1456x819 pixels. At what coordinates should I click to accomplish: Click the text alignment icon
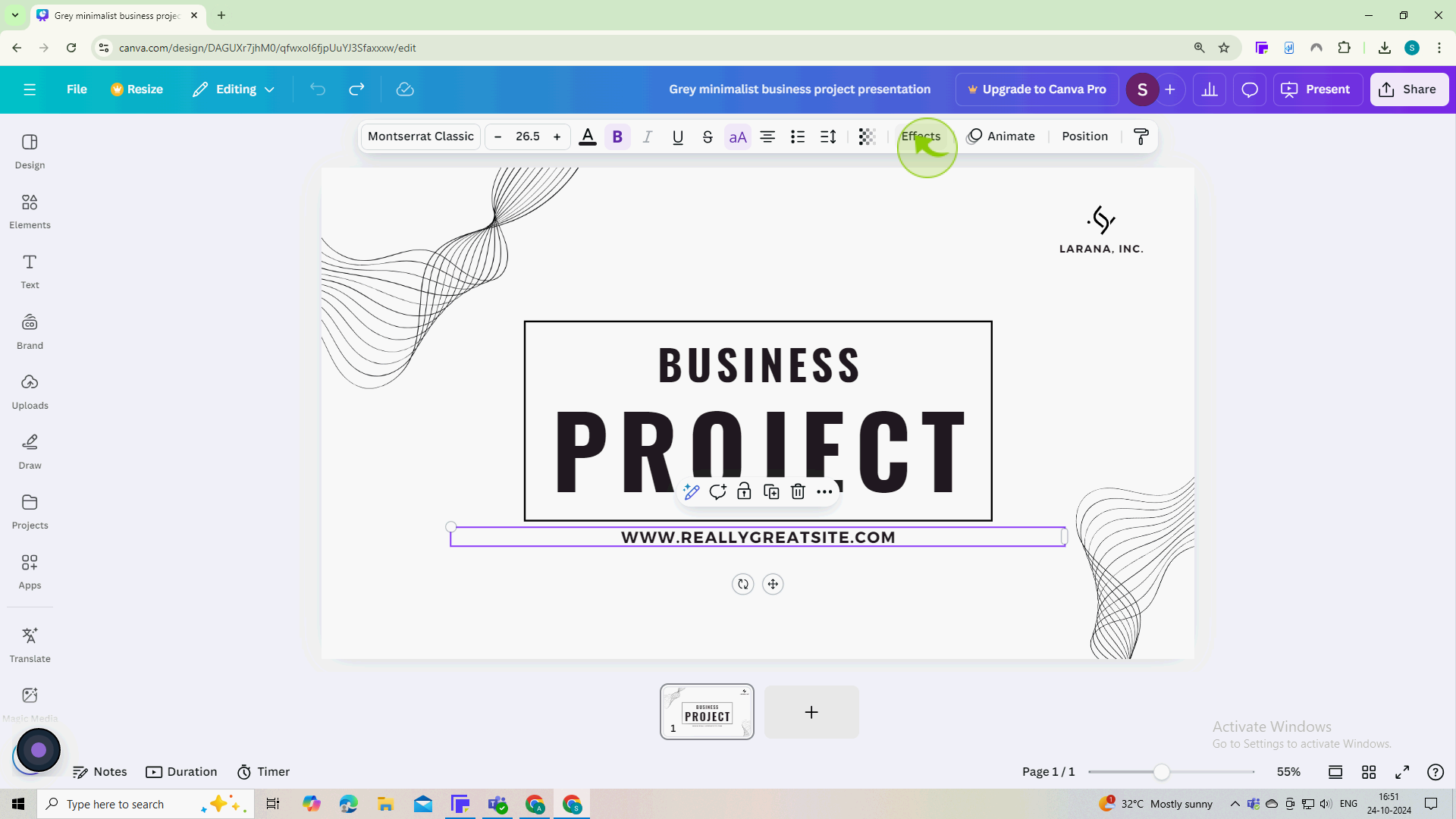pos(769,136)
